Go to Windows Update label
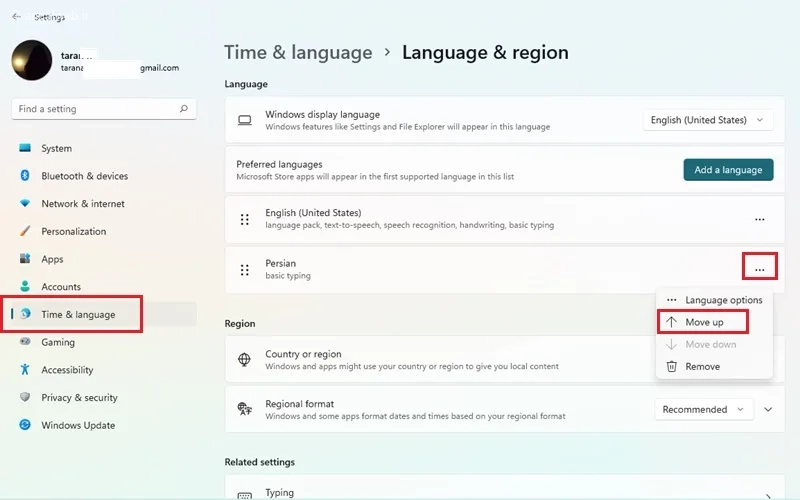The image size is (800, 500). [78, 425]
